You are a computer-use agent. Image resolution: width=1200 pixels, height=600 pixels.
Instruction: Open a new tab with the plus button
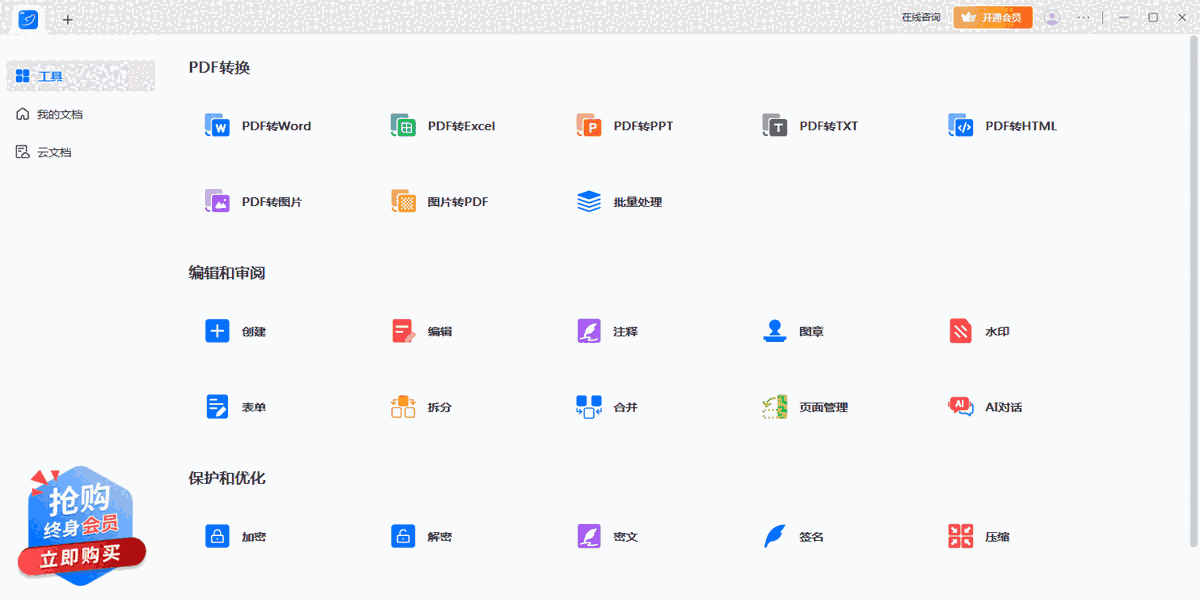click(67, 19)
